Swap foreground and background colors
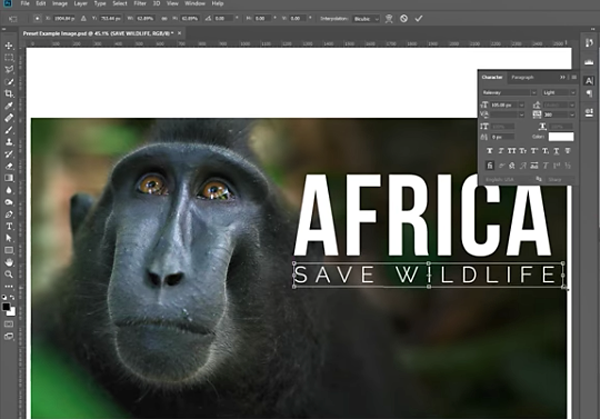 point(12,297)
